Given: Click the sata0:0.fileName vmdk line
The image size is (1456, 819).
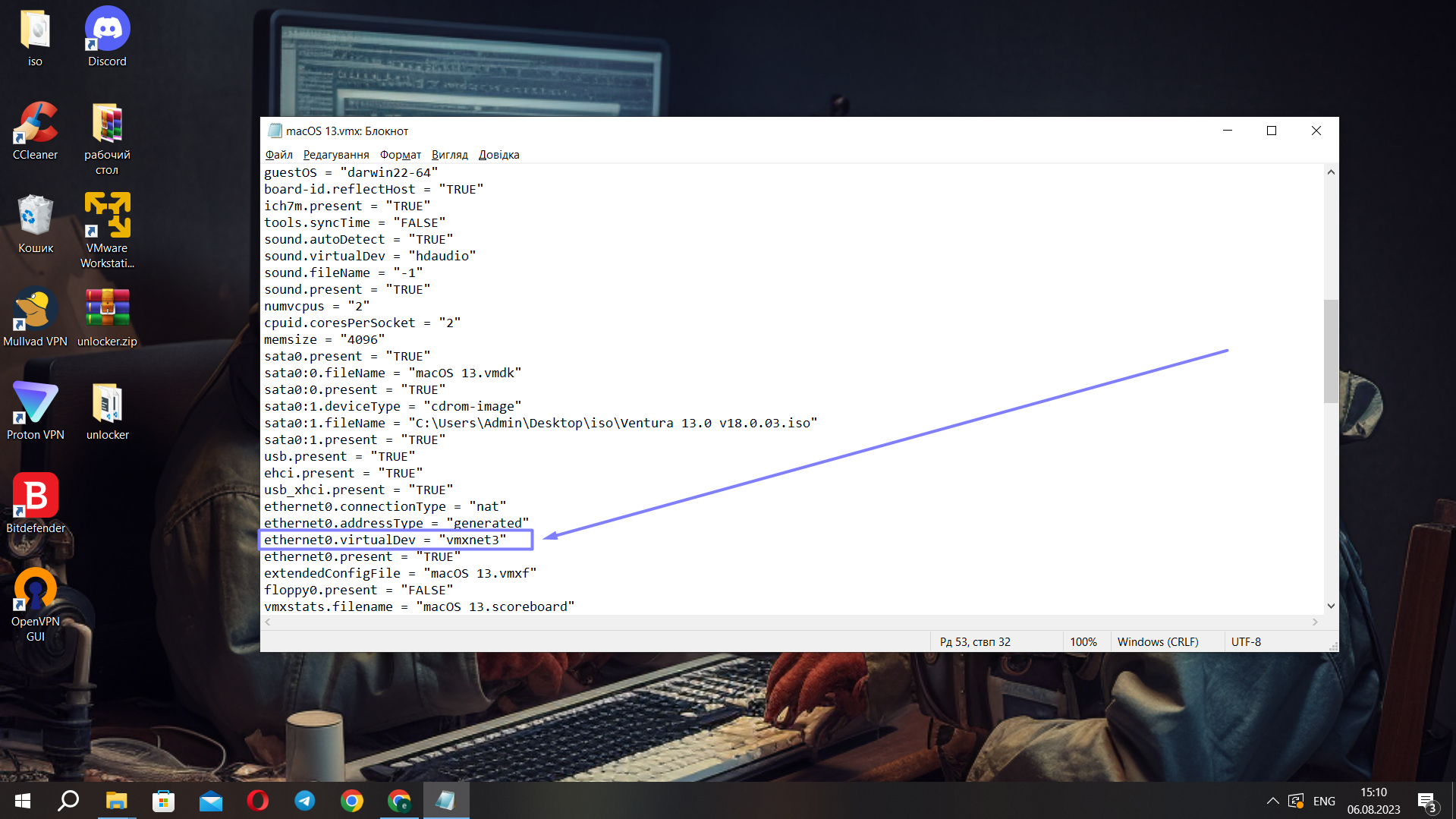Looking at the screenshot, I should click(392, 373).
